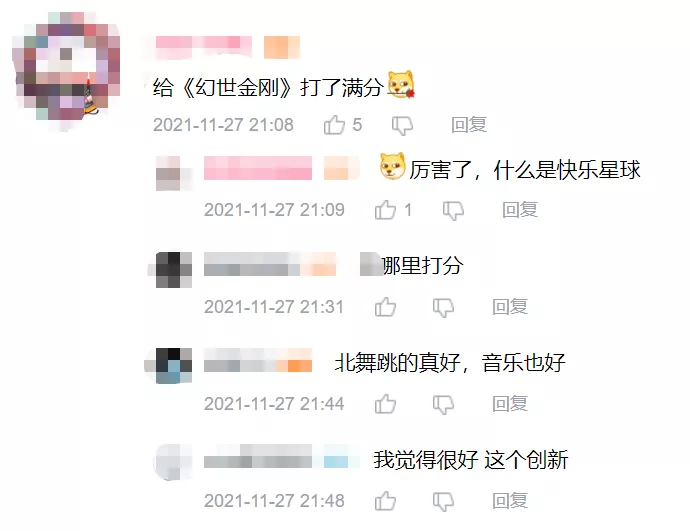
Task: Like the 21:09 reply about 快乐星球
Action: 385,209
